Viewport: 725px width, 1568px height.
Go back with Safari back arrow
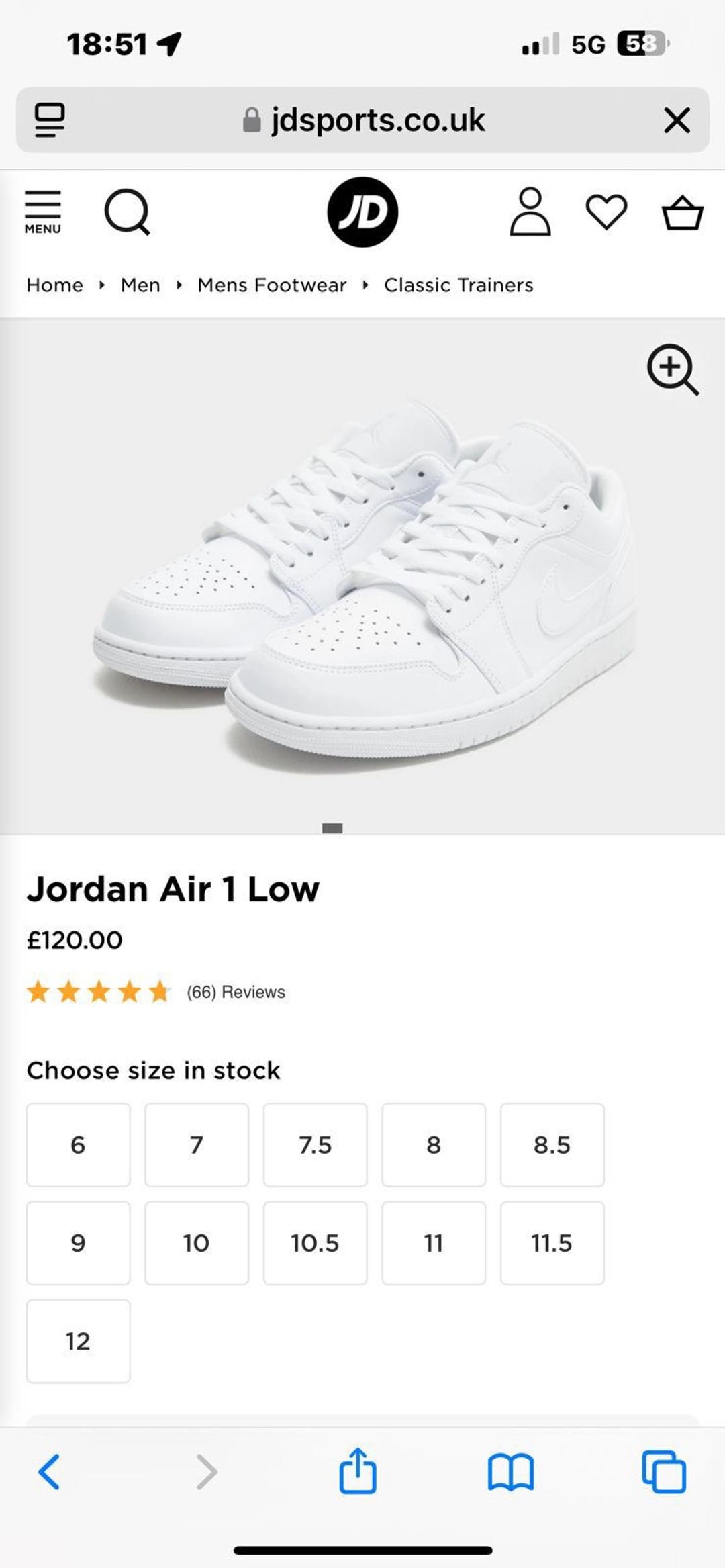pos(49,1472)
